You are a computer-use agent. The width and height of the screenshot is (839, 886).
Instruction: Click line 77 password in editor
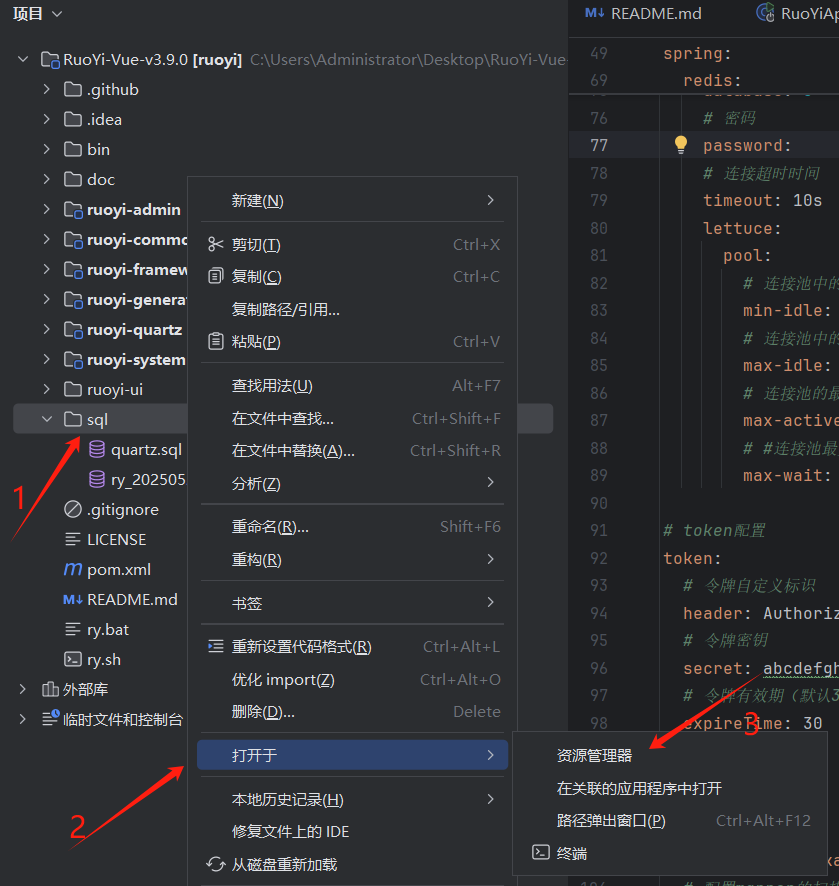pyautogui.click(x=747, y=145)
